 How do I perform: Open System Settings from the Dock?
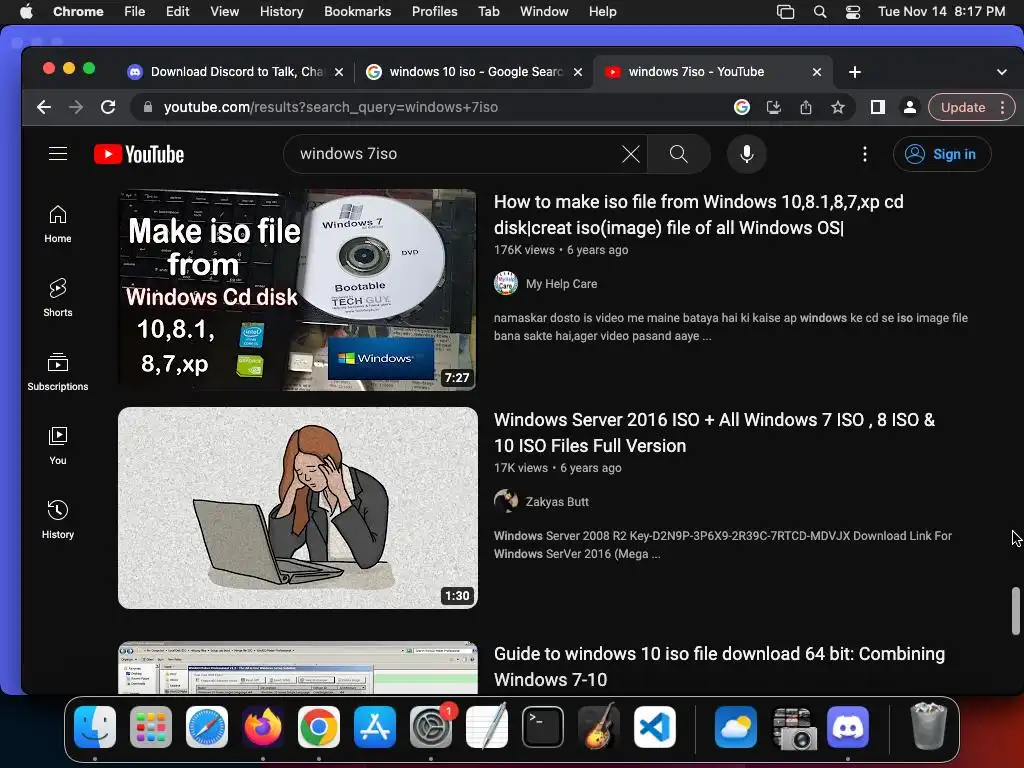(431, 727)
